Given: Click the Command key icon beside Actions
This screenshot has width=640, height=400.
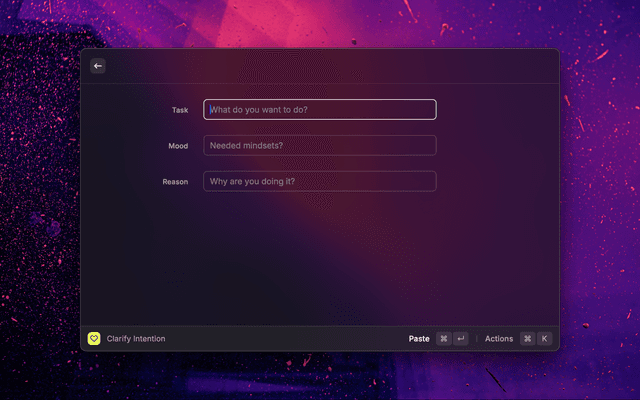Looking at the screenshot, I should click(527, 339).
